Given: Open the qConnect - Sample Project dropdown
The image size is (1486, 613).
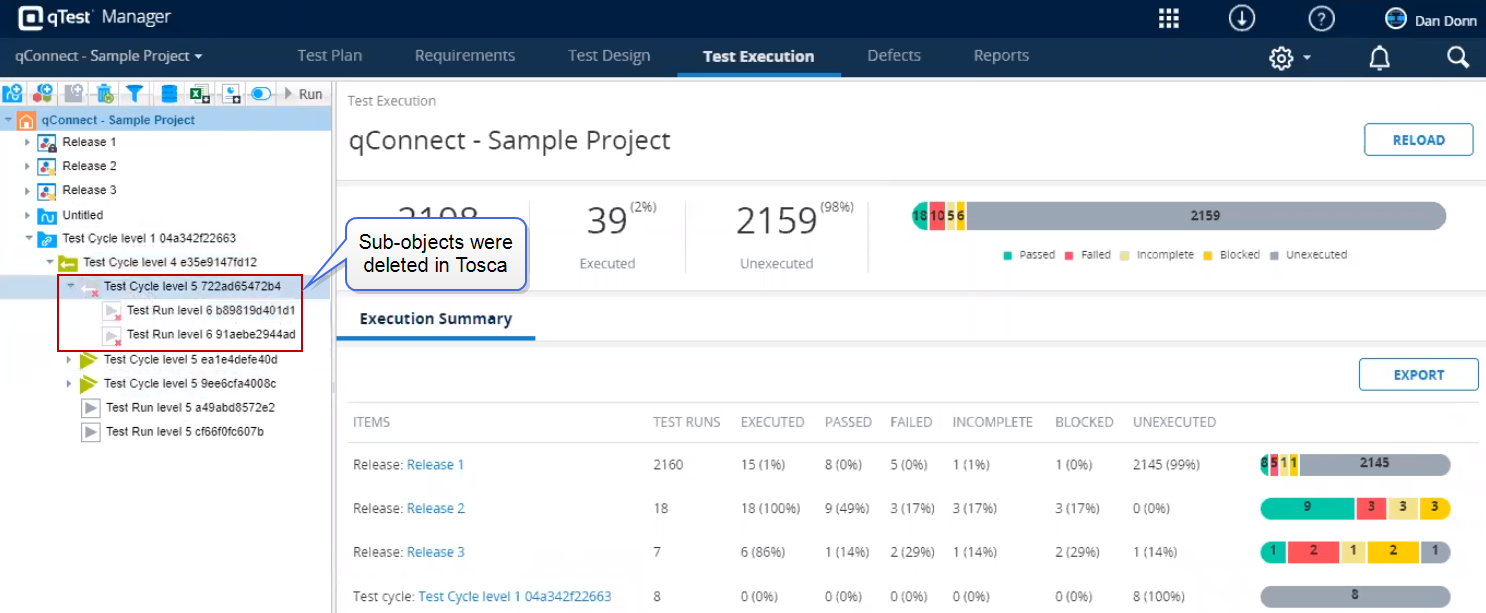Looking at the screenshot, I should coord(109,56).
